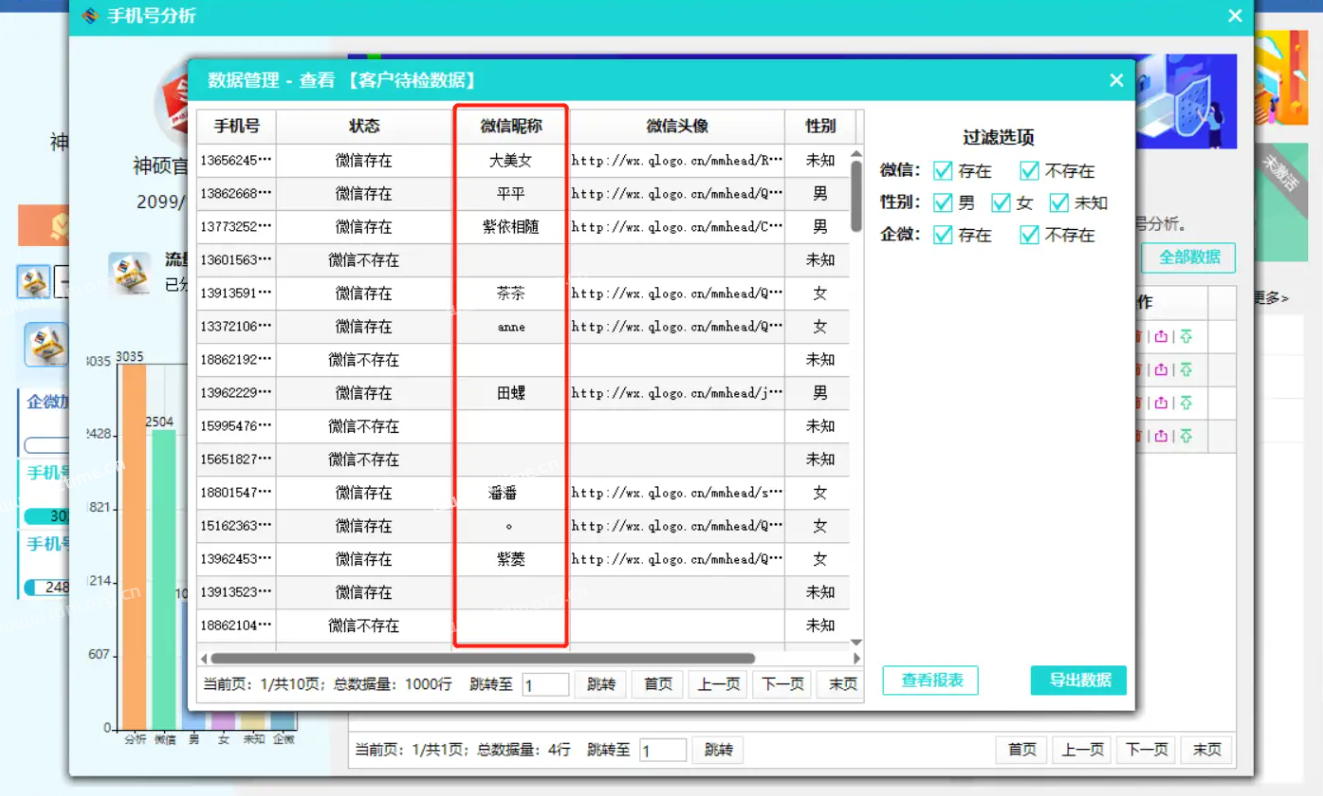
Task: Close the 数据管理 dialog
Action: click(1116, 81)
